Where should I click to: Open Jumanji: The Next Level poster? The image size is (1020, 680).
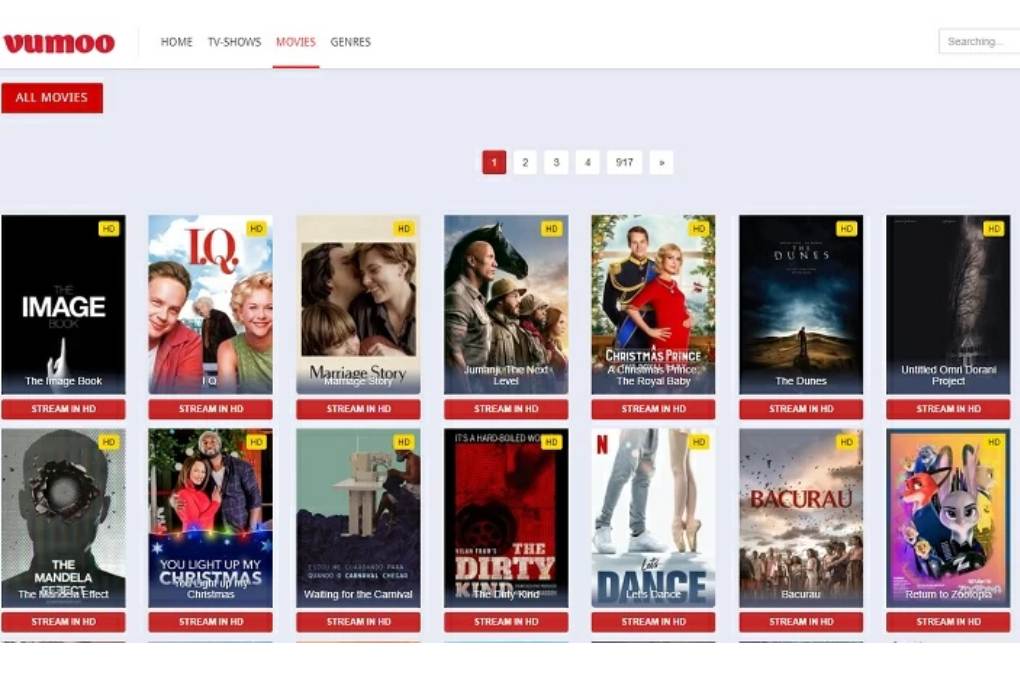[506, 305]
